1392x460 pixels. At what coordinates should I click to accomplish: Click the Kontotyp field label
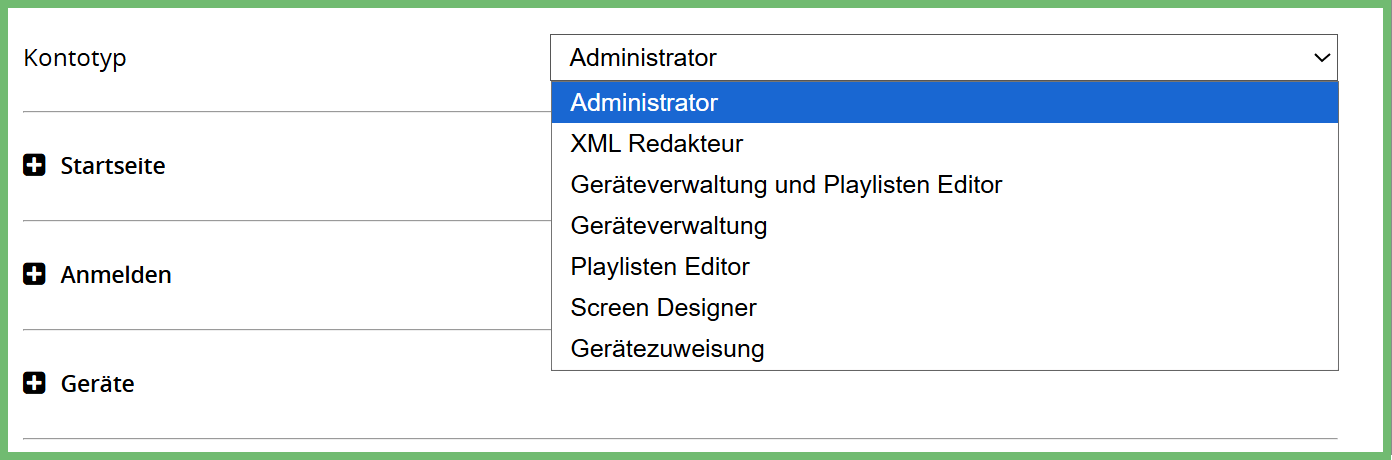(75, 58)
